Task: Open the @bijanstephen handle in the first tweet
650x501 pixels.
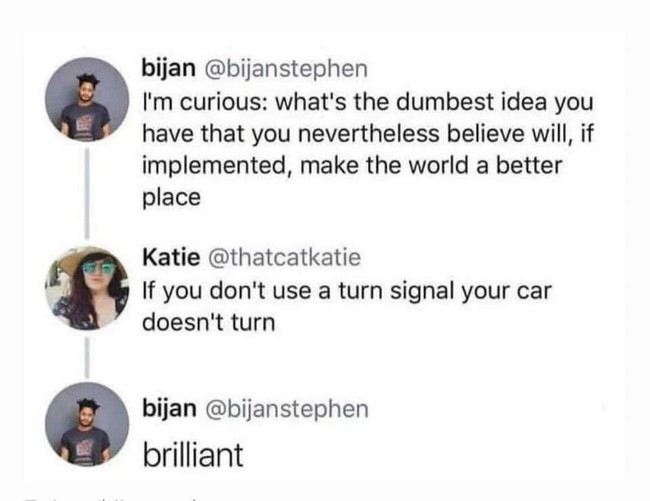Action: click(x=286, y=69)
